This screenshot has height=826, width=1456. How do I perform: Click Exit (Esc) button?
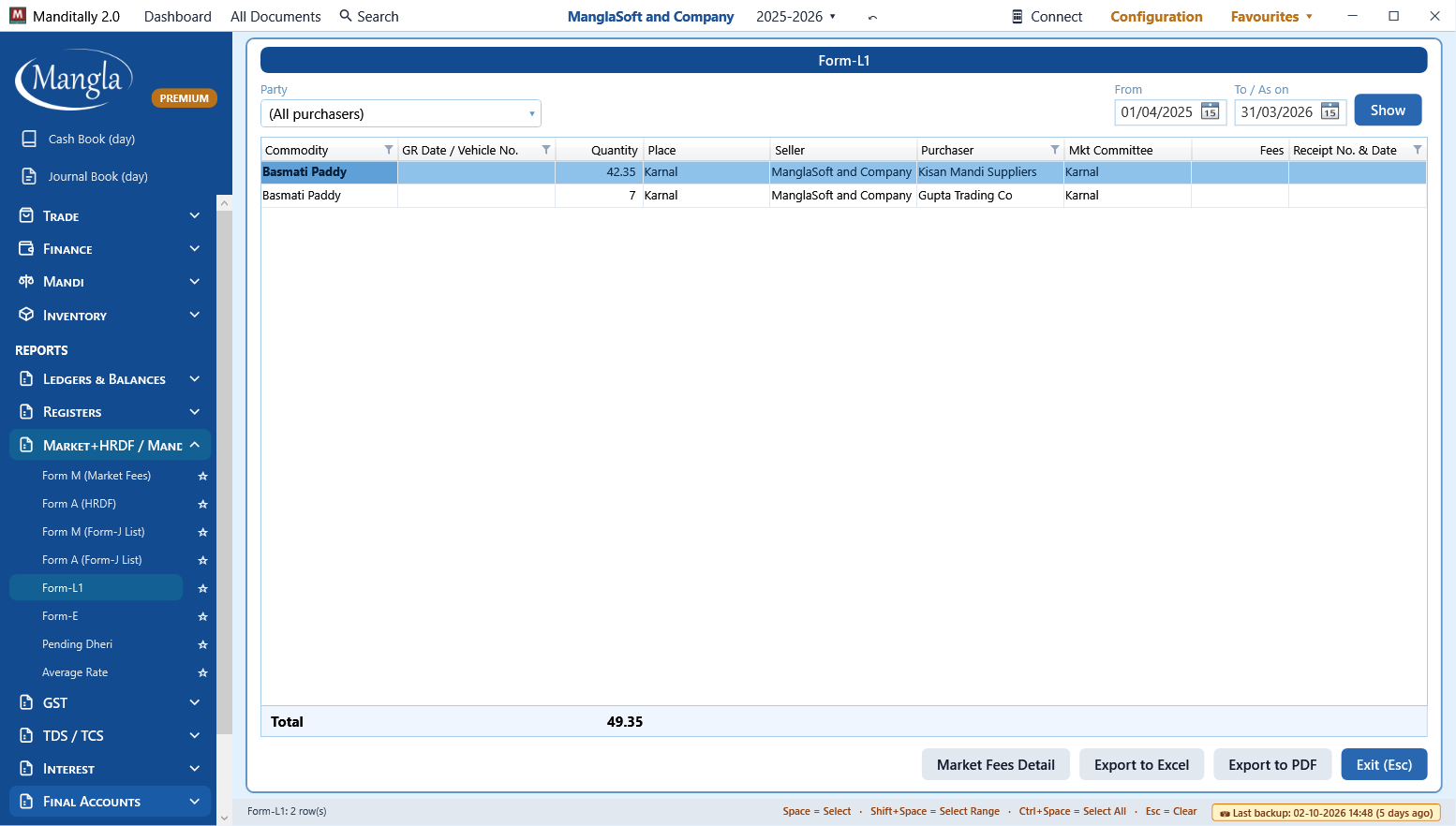pos(1384,765)
